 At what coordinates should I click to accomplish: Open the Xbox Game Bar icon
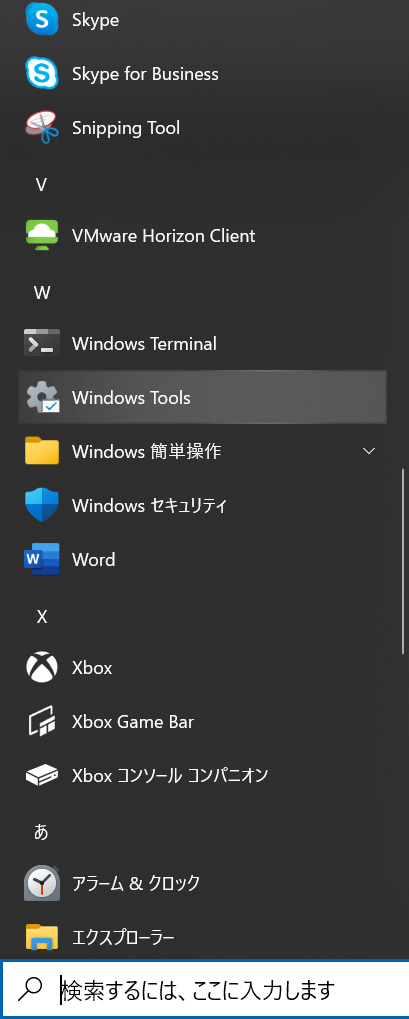coord(42,721)
